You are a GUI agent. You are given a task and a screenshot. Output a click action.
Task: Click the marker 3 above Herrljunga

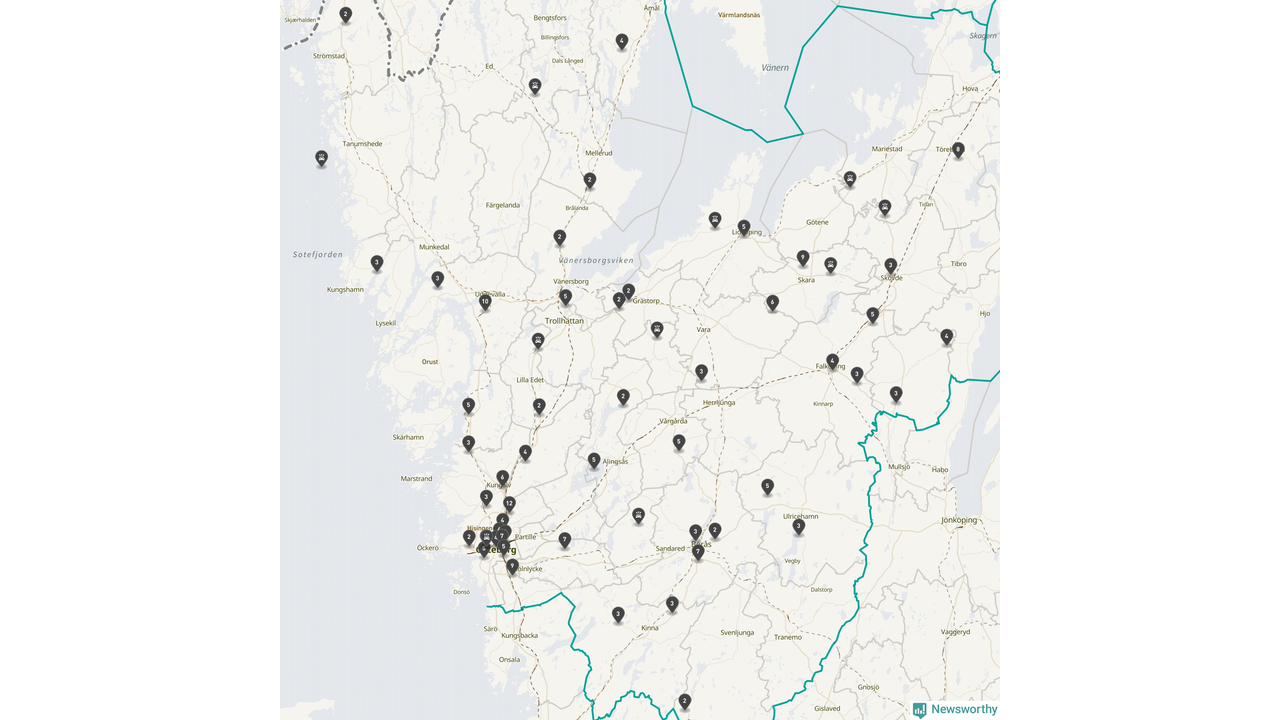tap(701, 372)
